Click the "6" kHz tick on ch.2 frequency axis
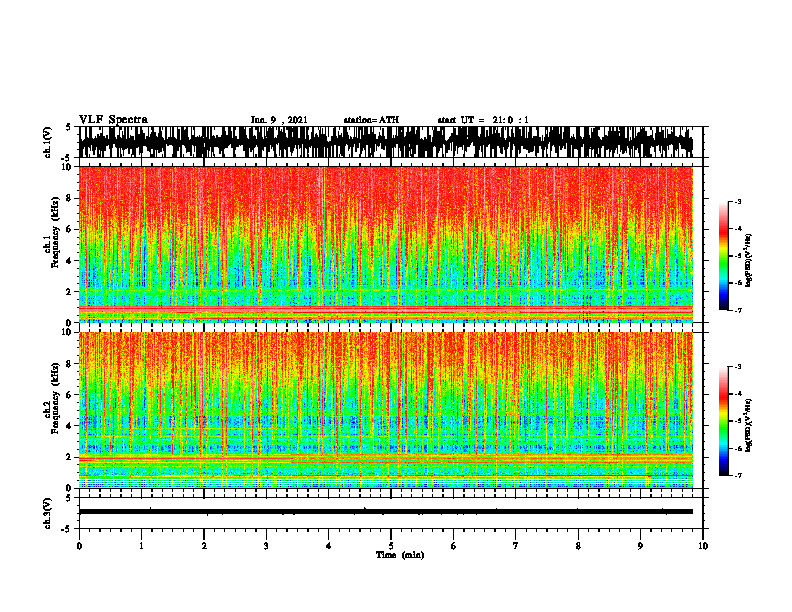Image resolution: width=792 pixels, height=612 pixels. (70, 395)
